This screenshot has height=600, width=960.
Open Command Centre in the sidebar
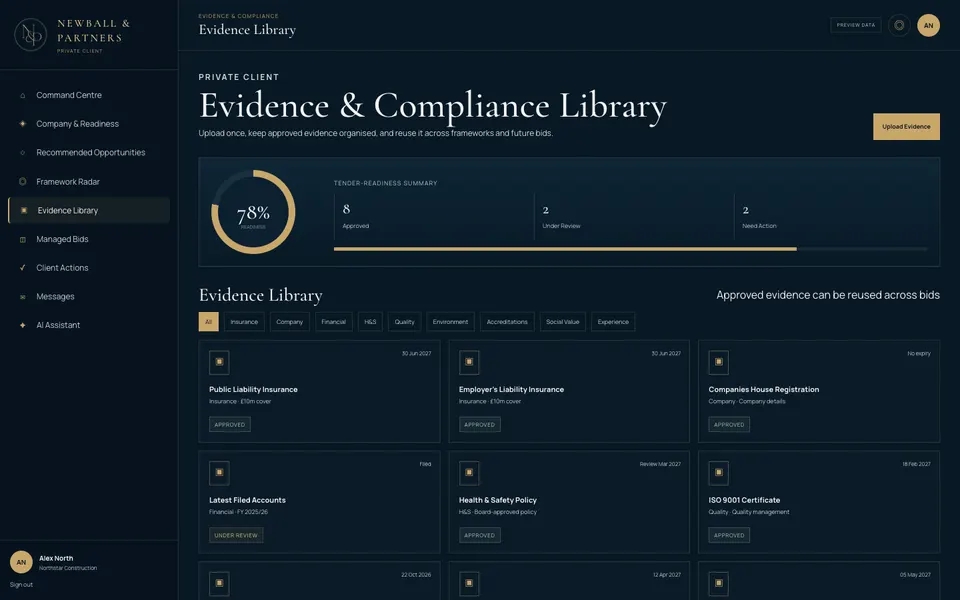[89, 96]
